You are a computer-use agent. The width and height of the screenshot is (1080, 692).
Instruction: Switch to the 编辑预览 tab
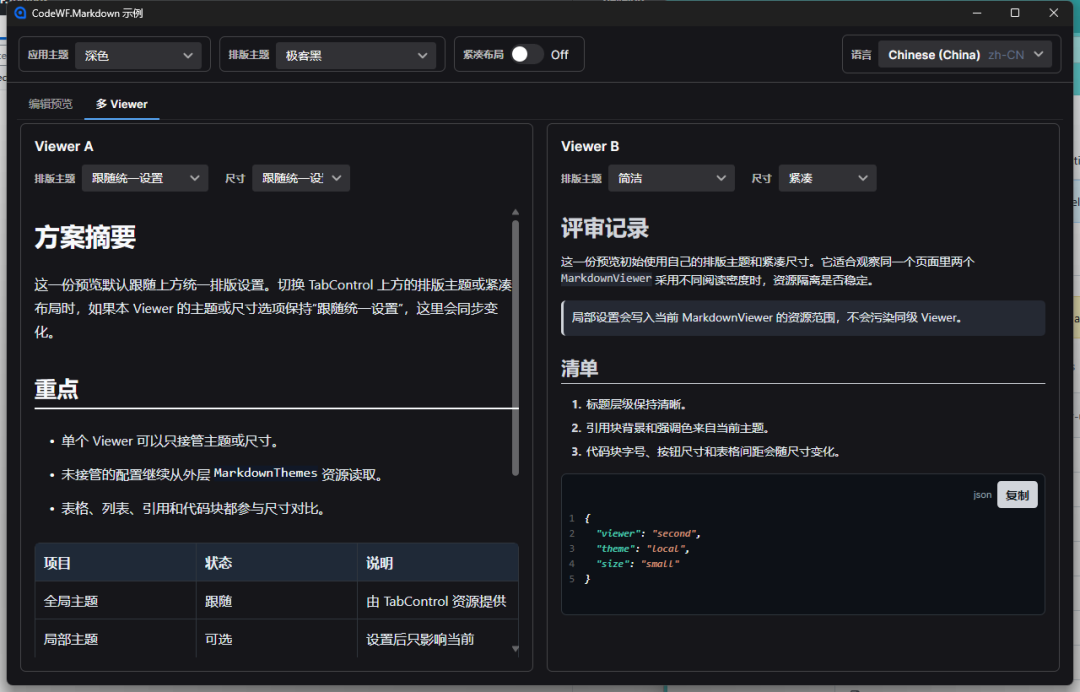click(x=50, y=104)
